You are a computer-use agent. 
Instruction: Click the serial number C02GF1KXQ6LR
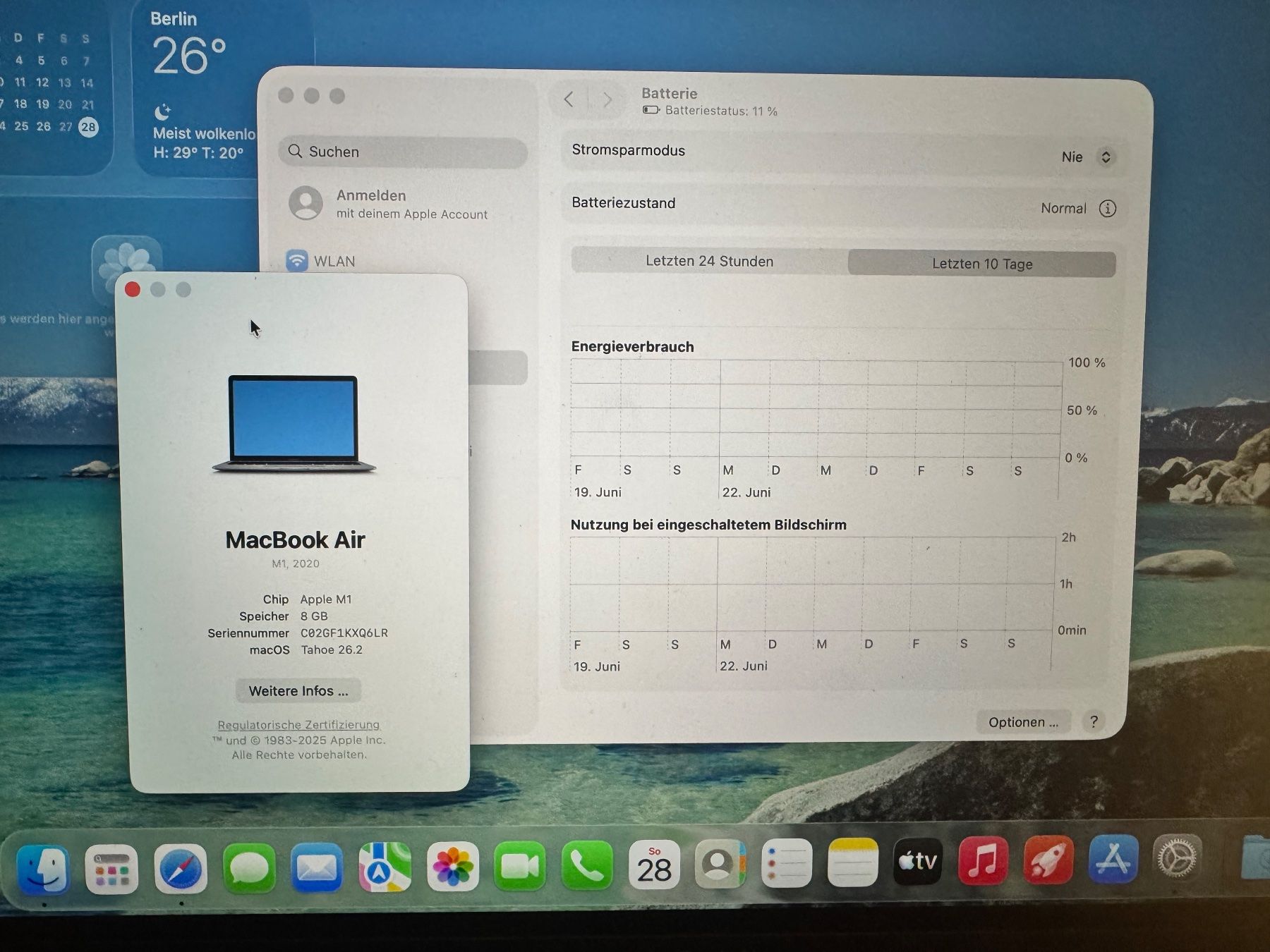[x=344, y=633]
